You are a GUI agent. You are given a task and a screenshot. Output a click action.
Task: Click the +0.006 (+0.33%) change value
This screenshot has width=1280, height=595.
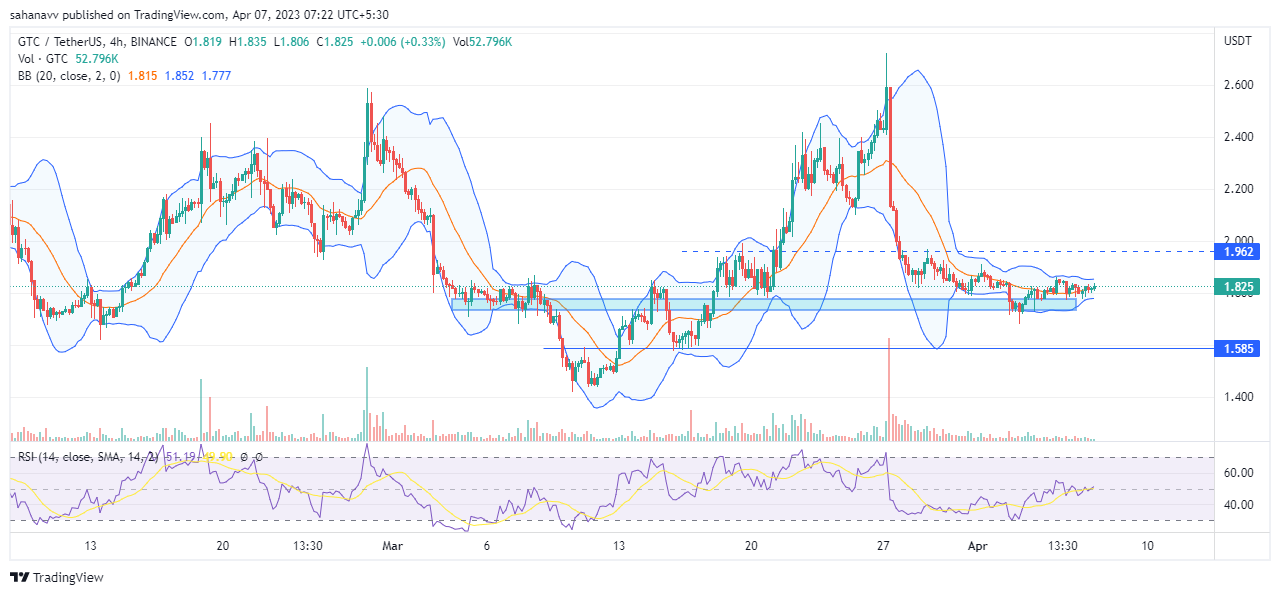402,42
